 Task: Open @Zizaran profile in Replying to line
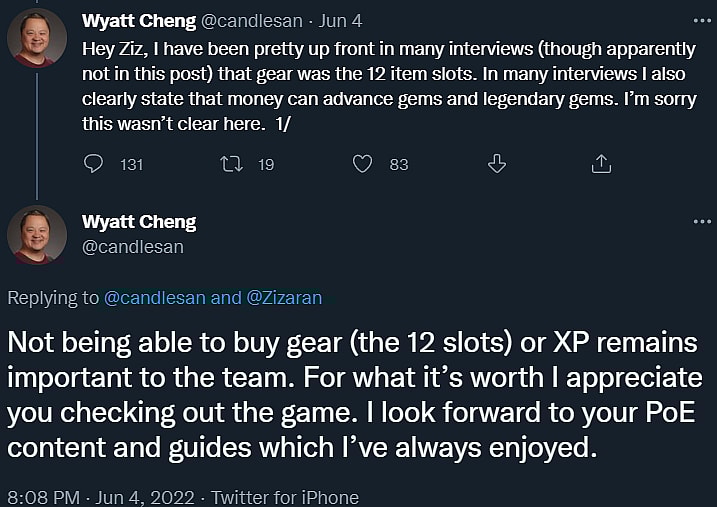tap(284, 297)
